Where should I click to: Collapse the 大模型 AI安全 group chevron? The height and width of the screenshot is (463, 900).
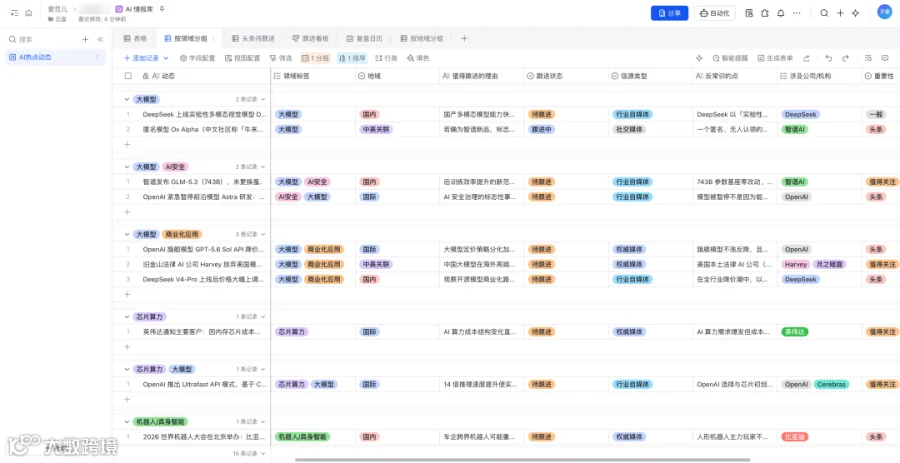click(127, 167)
